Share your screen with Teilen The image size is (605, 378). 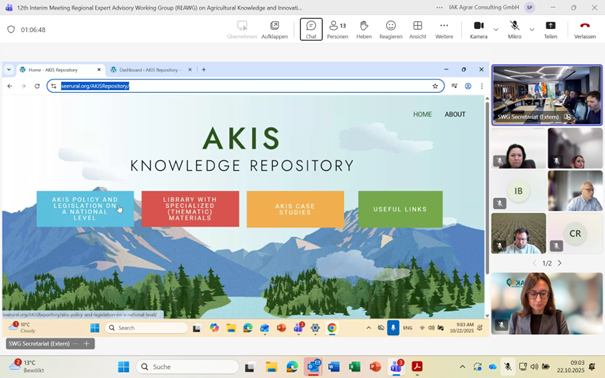[551, 29]
